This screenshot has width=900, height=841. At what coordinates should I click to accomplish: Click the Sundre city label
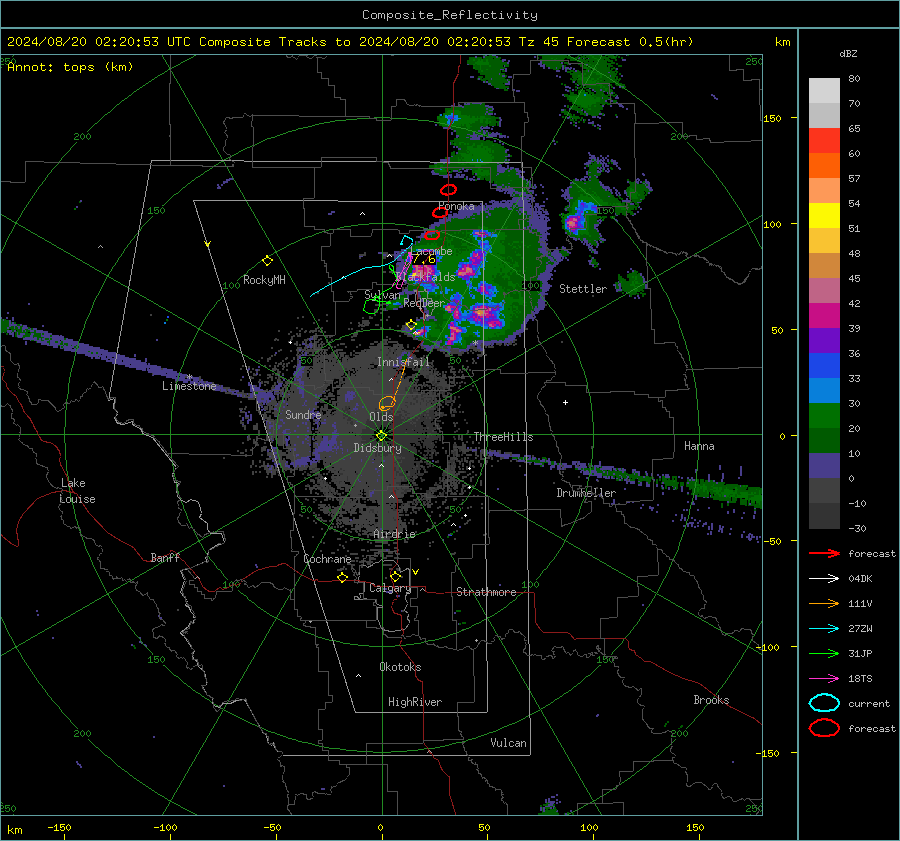[303, 415]
